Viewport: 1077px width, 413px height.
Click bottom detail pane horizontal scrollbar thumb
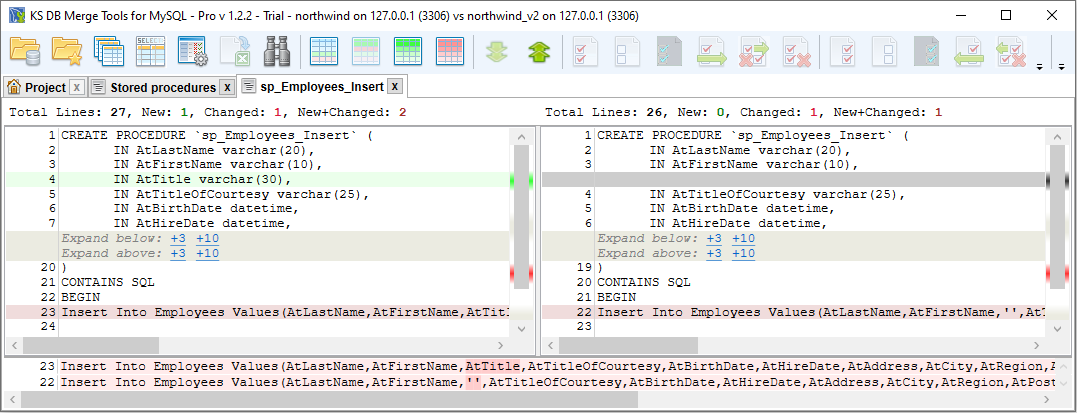tap(328, 399)
